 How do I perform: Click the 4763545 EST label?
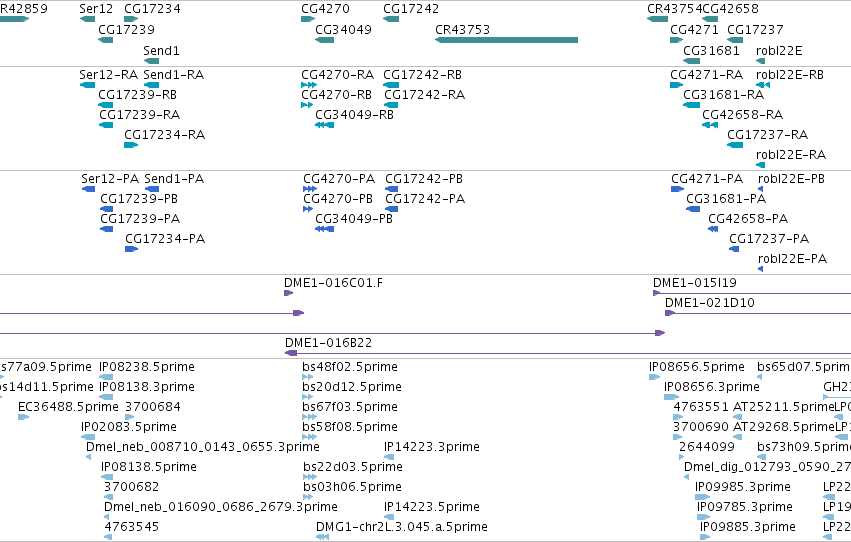tap(131, 527)
